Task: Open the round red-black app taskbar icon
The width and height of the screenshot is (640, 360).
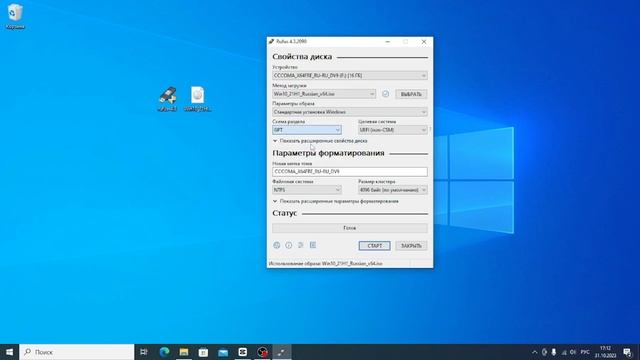Action: [262, 352]
